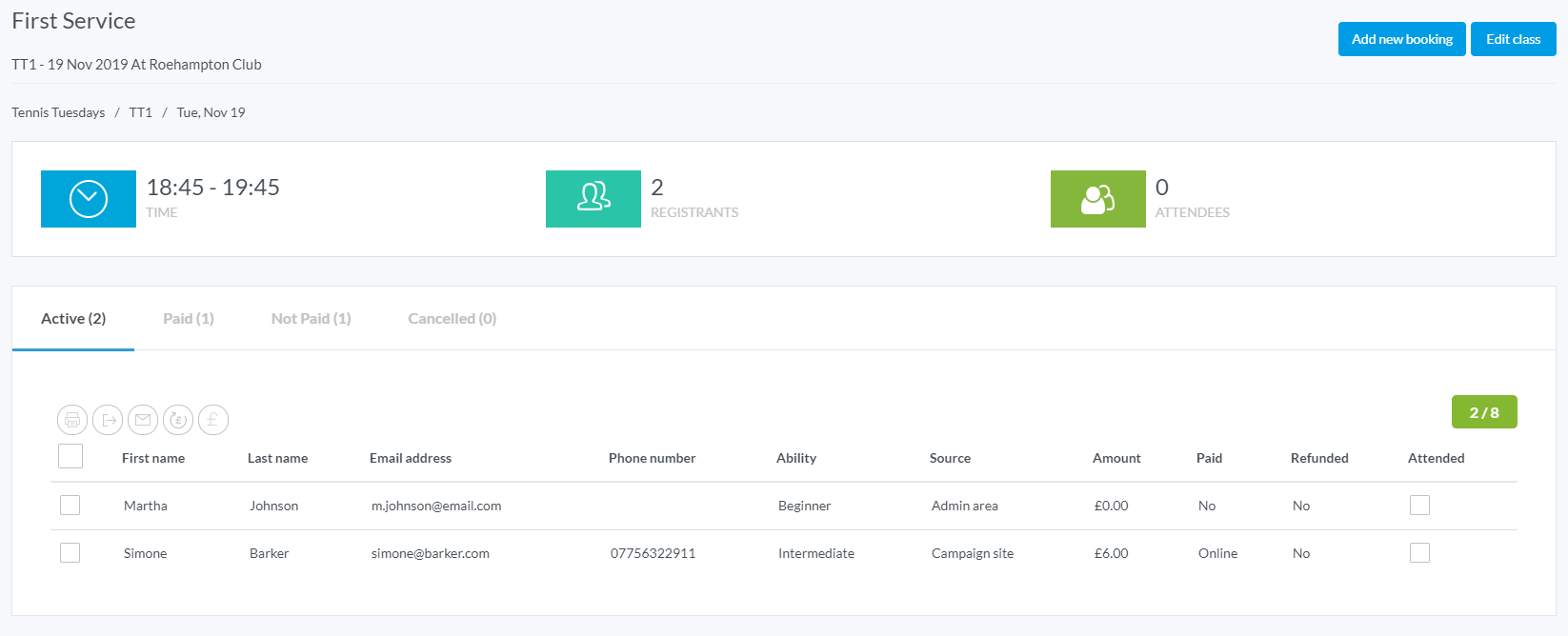Click the teal registrants icon

tap(593, 199)
